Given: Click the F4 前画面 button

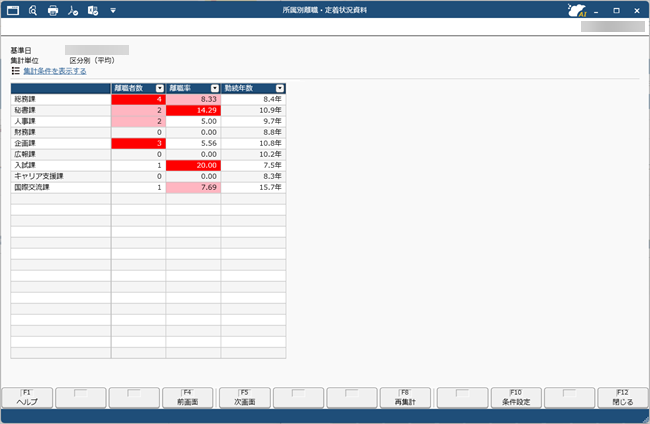Looking at the screenshot, I should [x=188, y=397].
